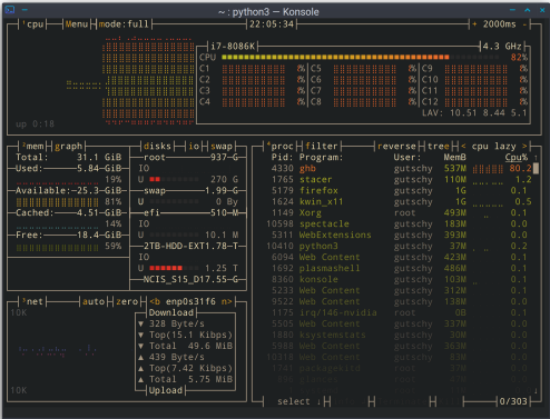Open the bpytop Menu
The image size is (550, 419).
pos(76,24)
